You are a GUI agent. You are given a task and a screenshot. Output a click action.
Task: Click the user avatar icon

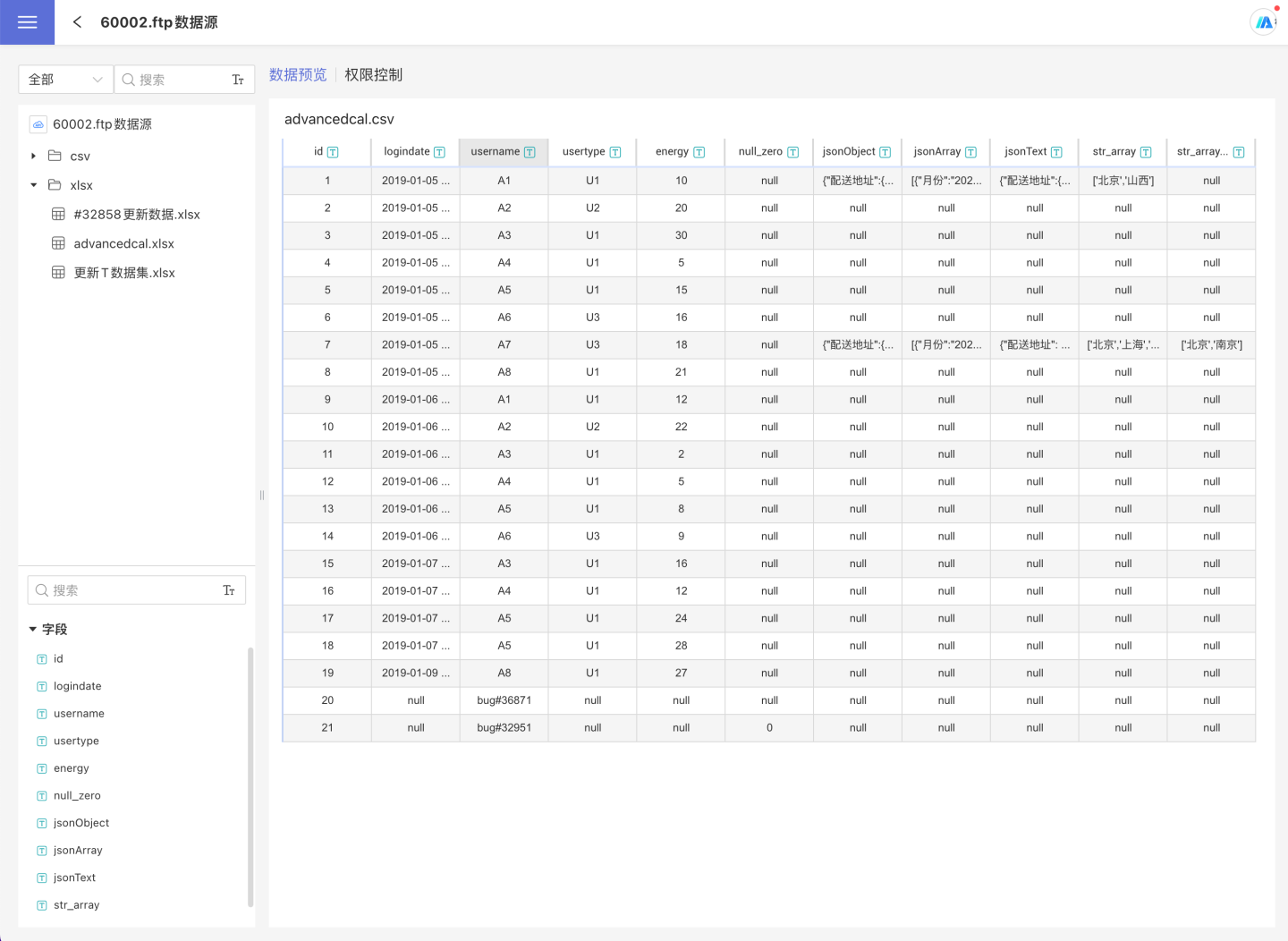point(1263,22)
